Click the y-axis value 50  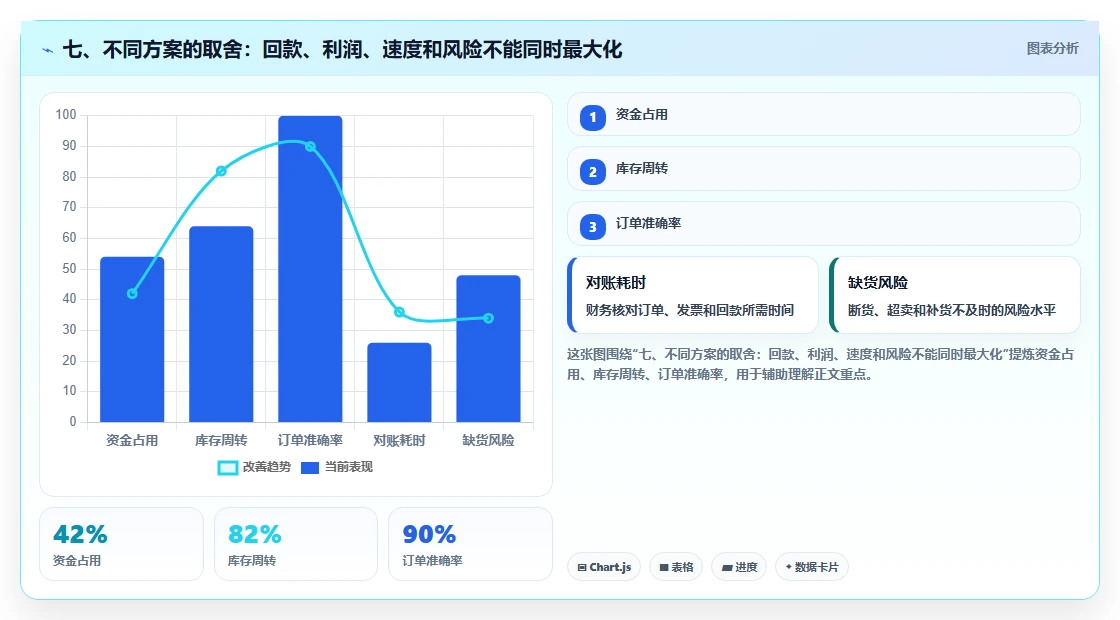pos(69,269)
